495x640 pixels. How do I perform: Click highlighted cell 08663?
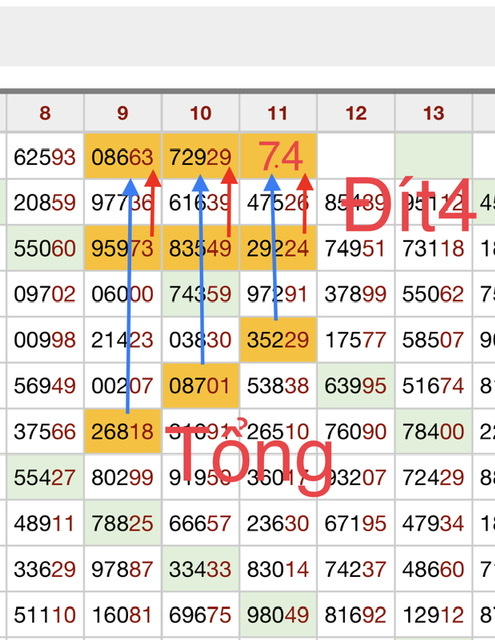pyautogui.click(x=123, y=157)
